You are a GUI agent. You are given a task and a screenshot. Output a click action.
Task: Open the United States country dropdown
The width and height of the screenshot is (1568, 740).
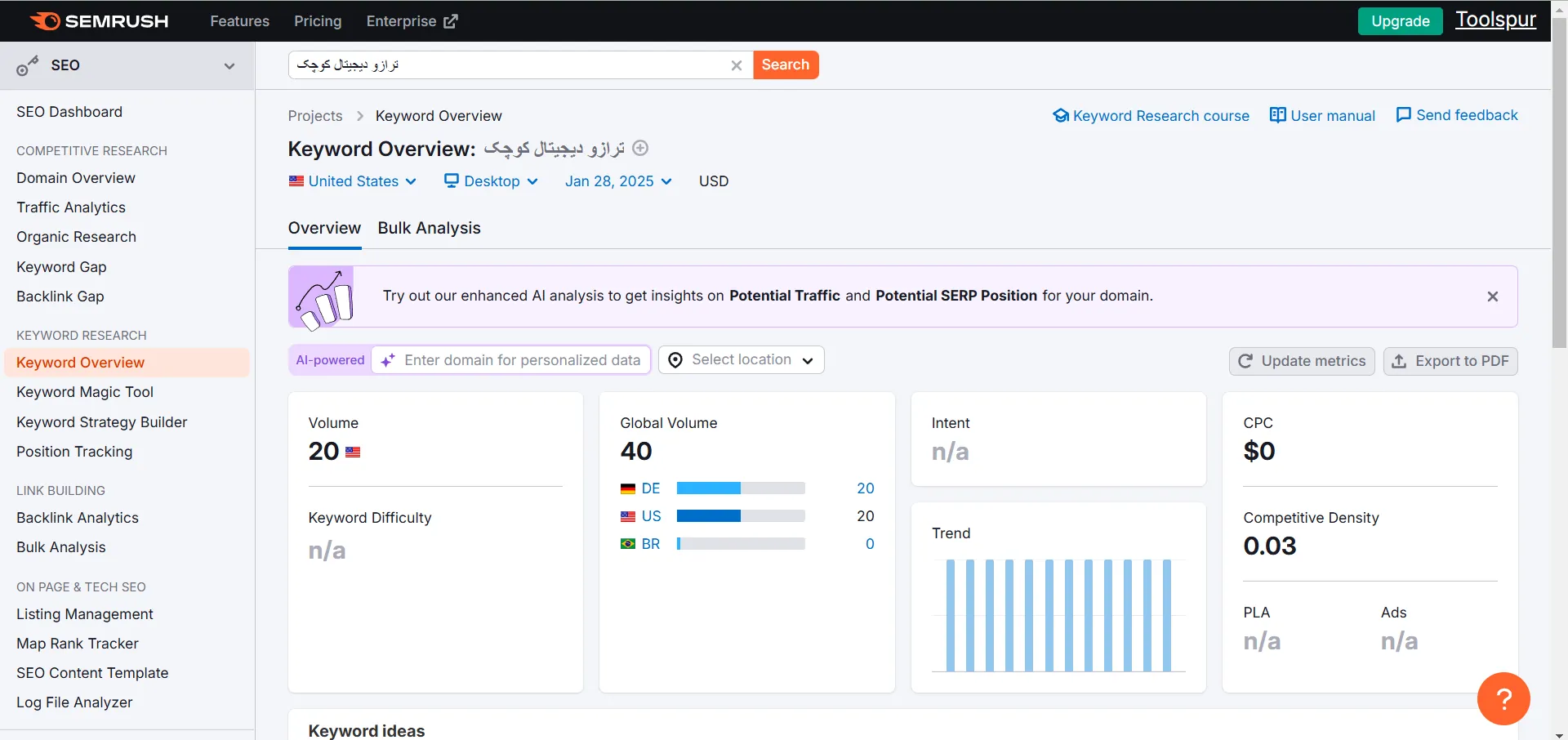click(353, 181)
